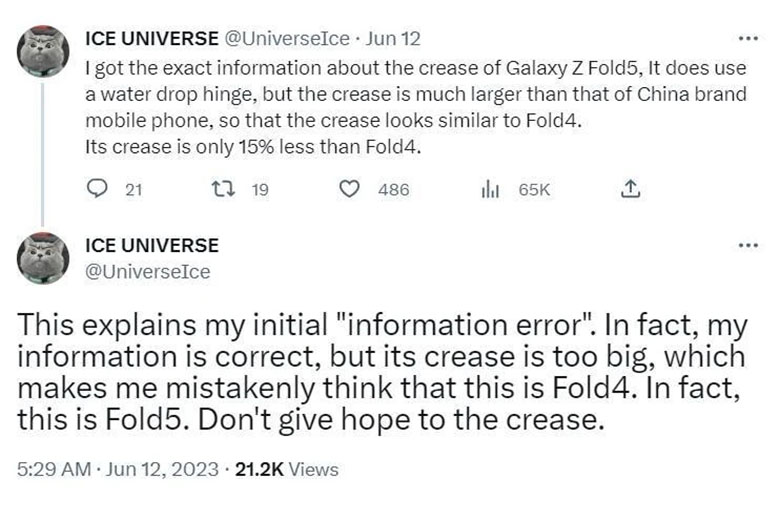Click the cat avatar on the second tweet
Image resolution: width=780 pixels, height=520 pixels.
tap(43, 258)
